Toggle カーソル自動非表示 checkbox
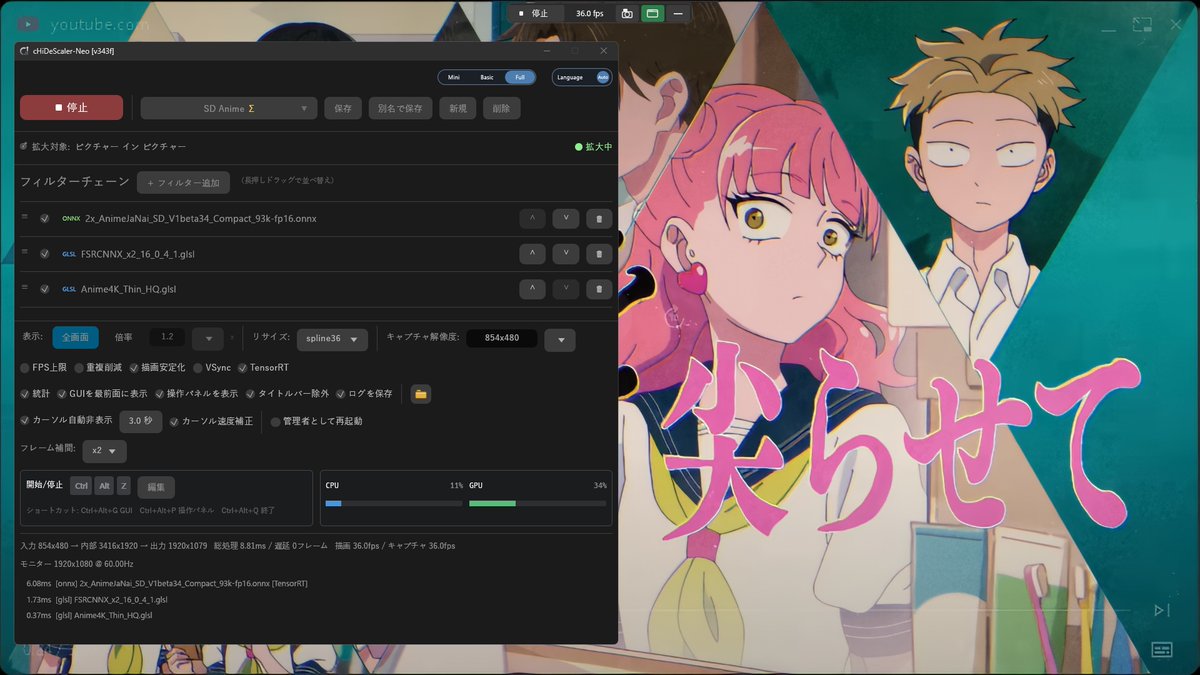Image resolution: width=1200 pixels, height=675 pixels. coord(25,421)
